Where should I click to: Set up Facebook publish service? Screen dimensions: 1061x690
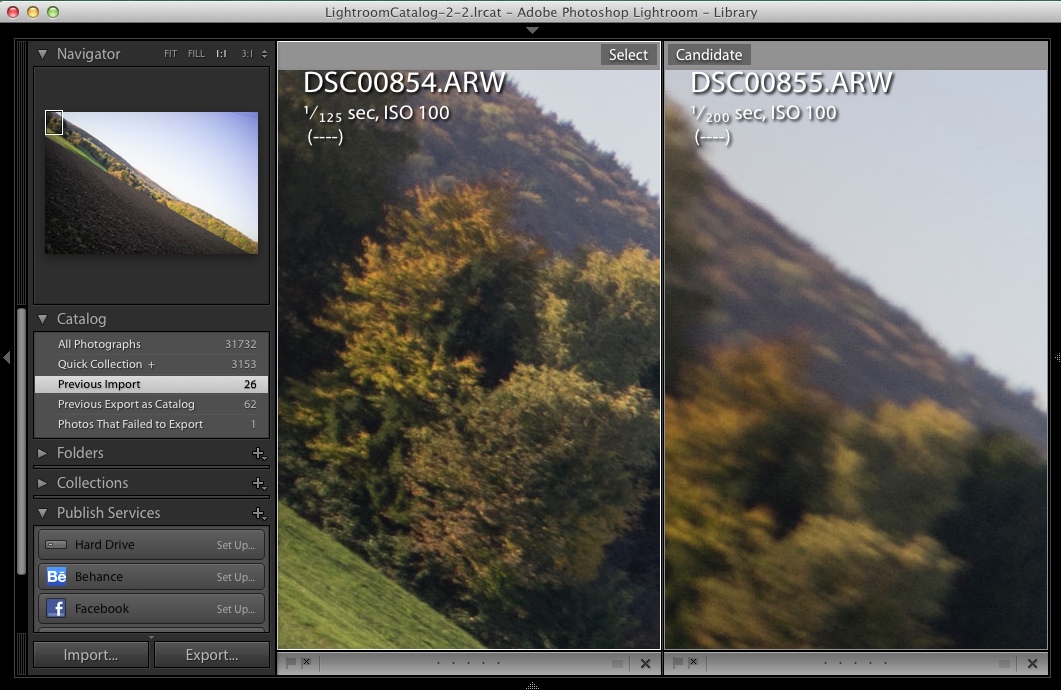point(235,609)
